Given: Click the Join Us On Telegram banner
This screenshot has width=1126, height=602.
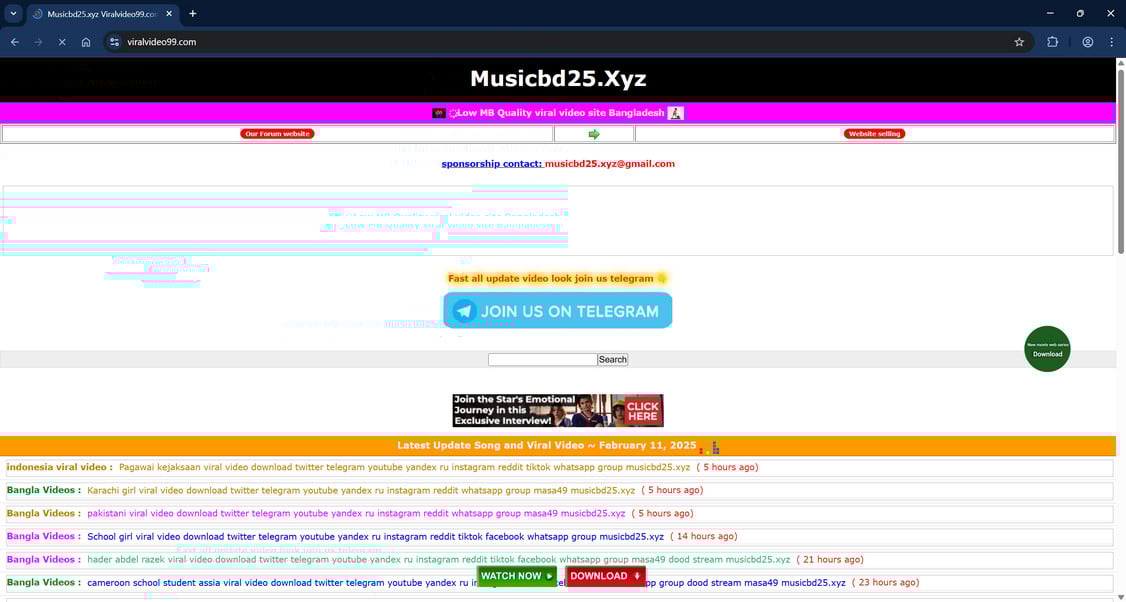Looking at the screenshot, I should click(558, 311).
